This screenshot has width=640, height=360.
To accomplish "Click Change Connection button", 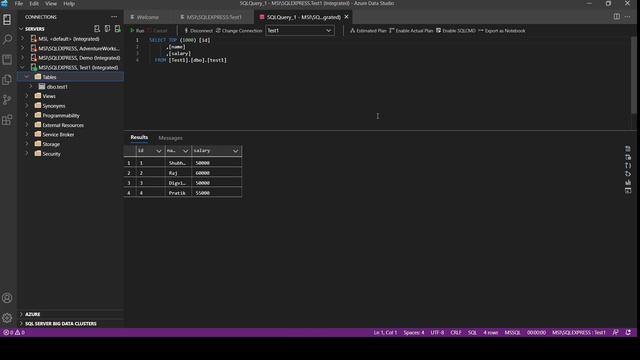I will tap(239, 31).
